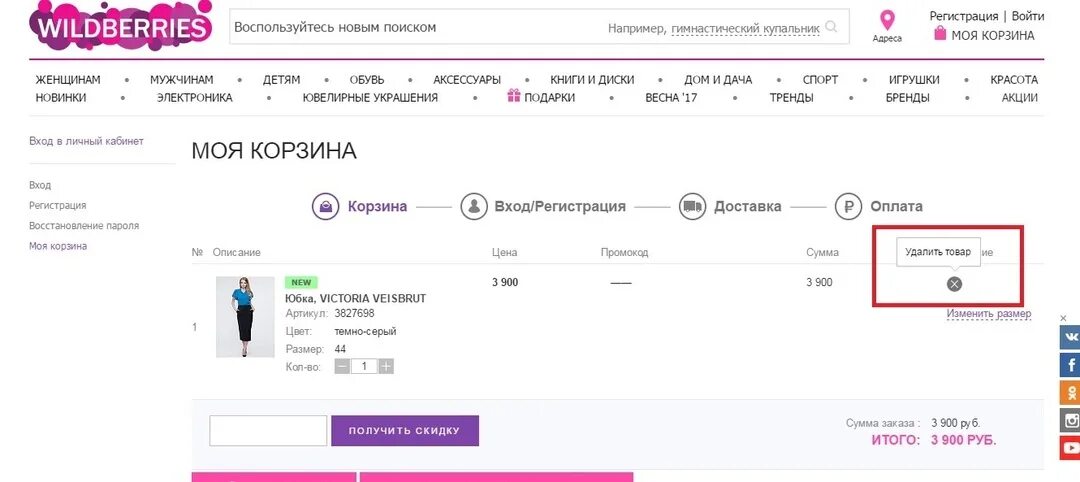Select the Оплата ruble step icon
1080x482 pixels.
coord(849,206)
